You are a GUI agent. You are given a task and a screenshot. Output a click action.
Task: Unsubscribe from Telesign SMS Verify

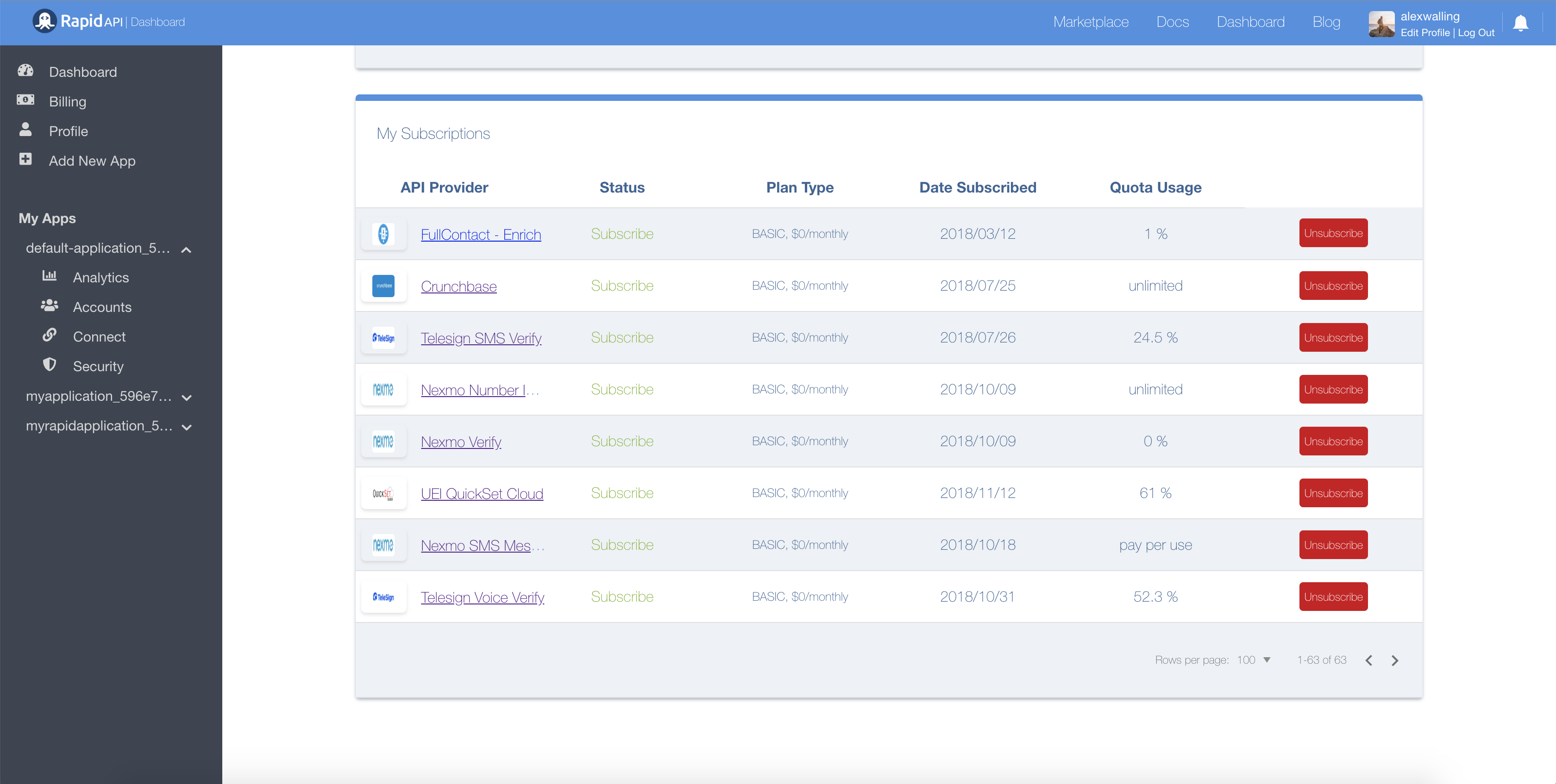[x=1332, y=337]
